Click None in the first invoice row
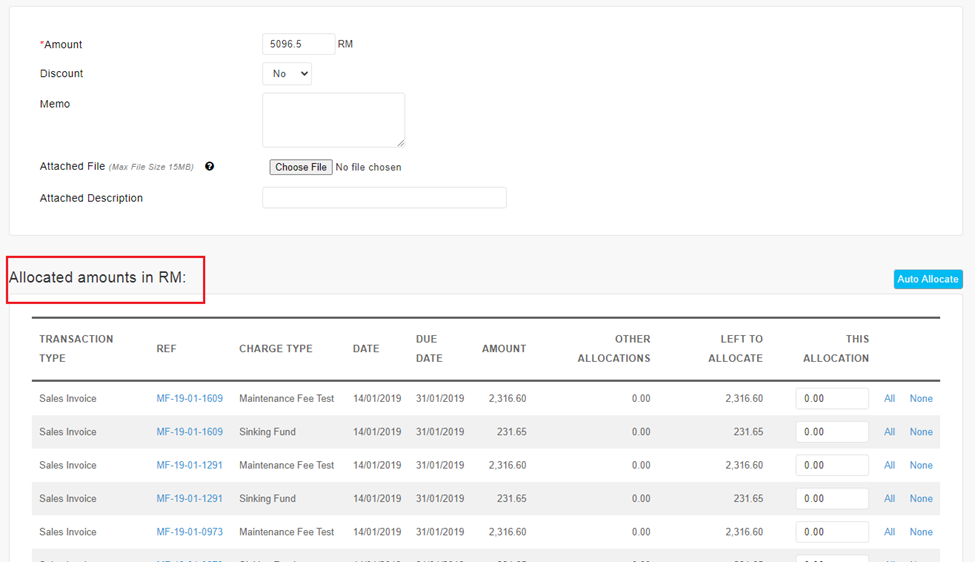Viewport: 975px width, 562px height. tap(921, 399)
